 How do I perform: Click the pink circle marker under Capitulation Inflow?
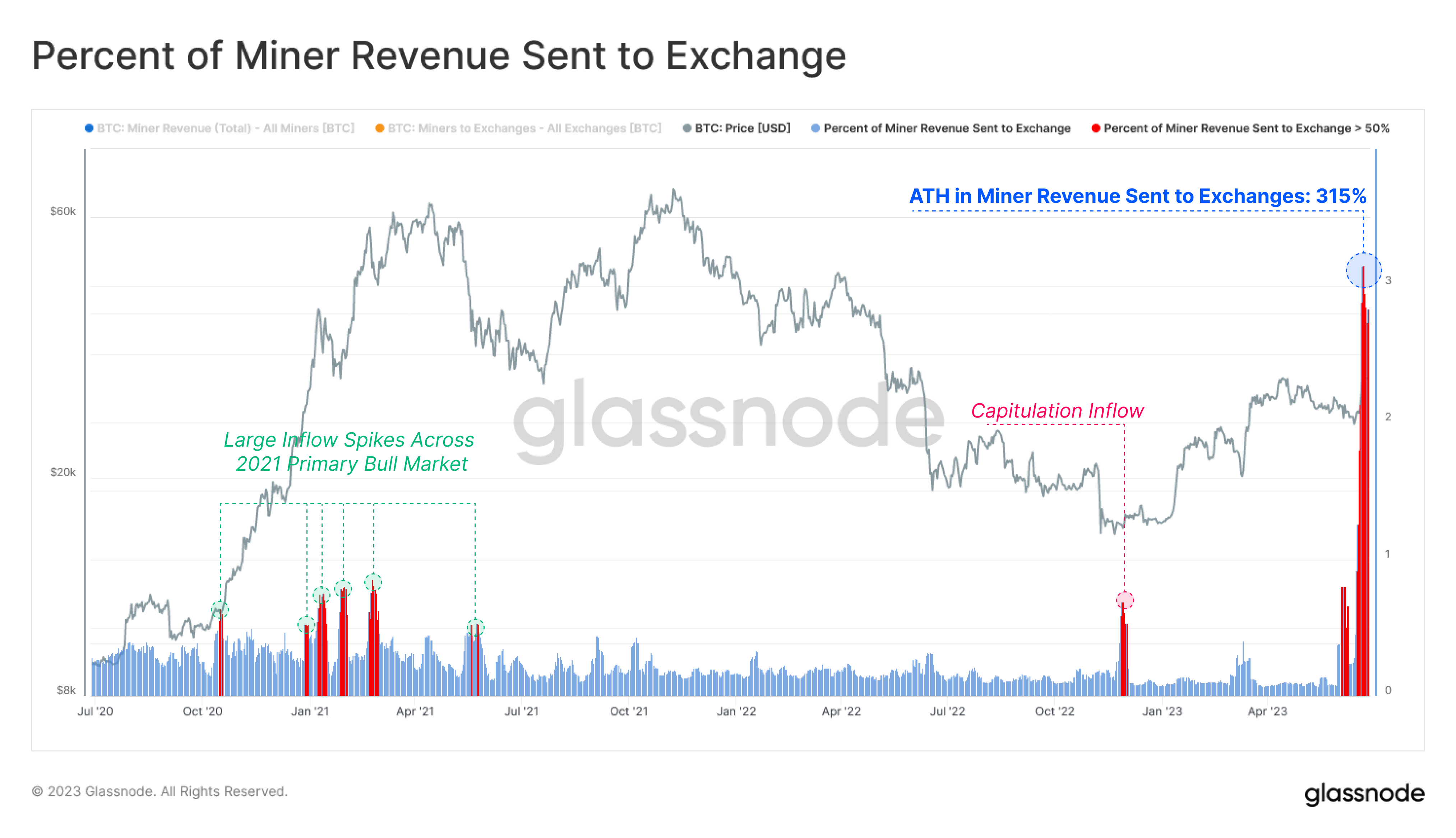pos(1124,600)
